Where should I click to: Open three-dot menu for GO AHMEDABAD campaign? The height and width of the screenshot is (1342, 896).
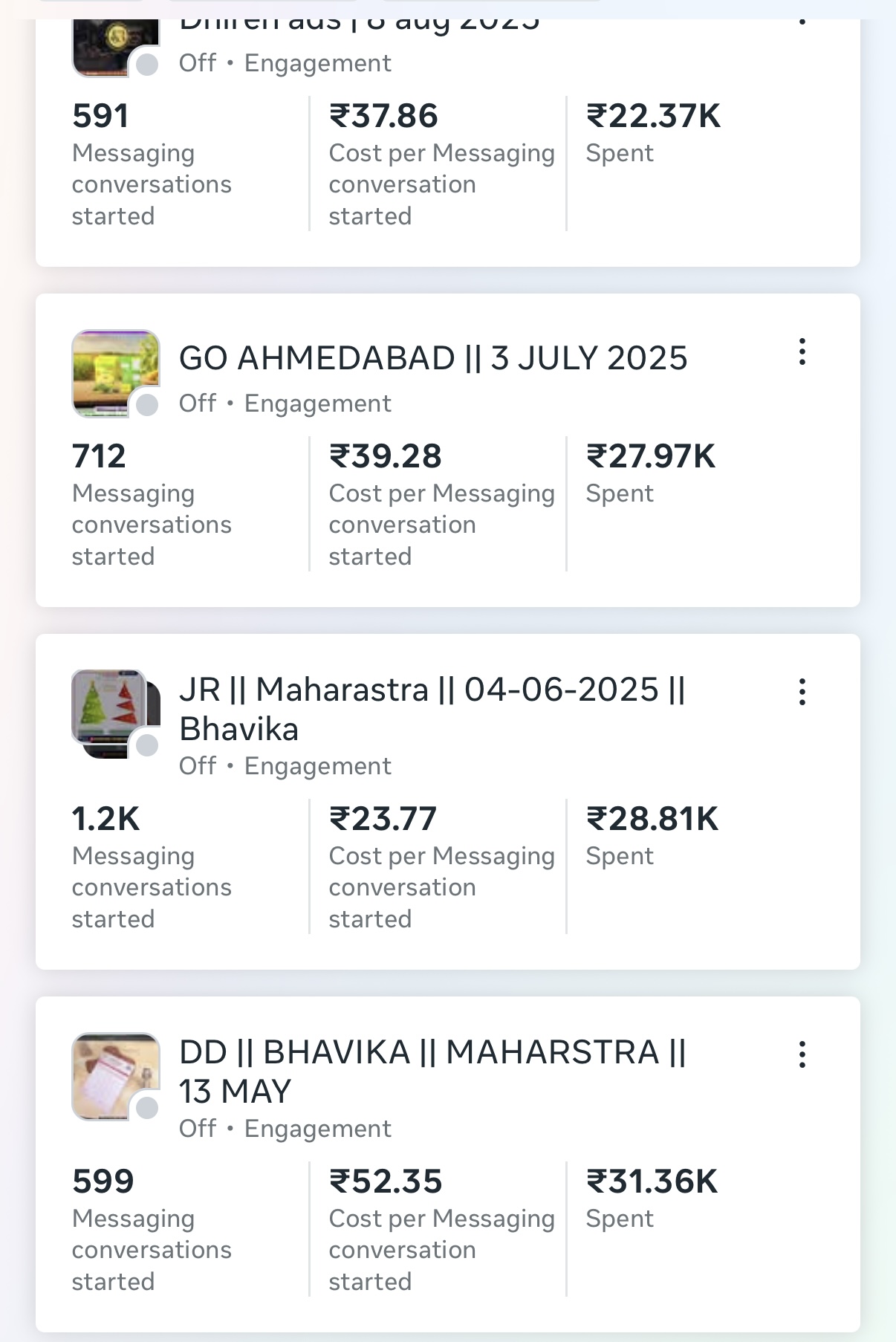[802, 352]
